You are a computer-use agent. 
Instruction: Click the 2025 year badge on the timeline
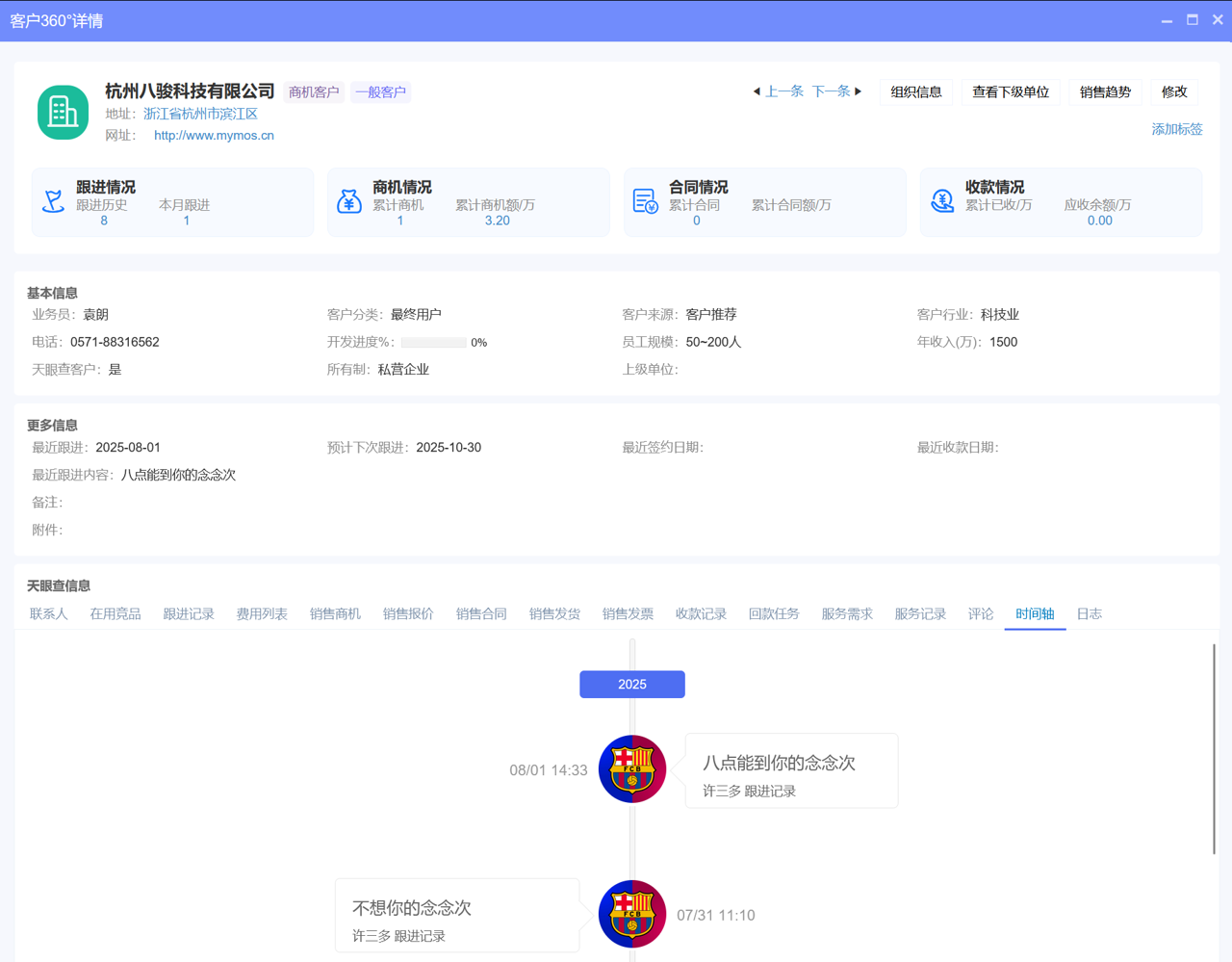pyautogui.click(x=631, y=684)
